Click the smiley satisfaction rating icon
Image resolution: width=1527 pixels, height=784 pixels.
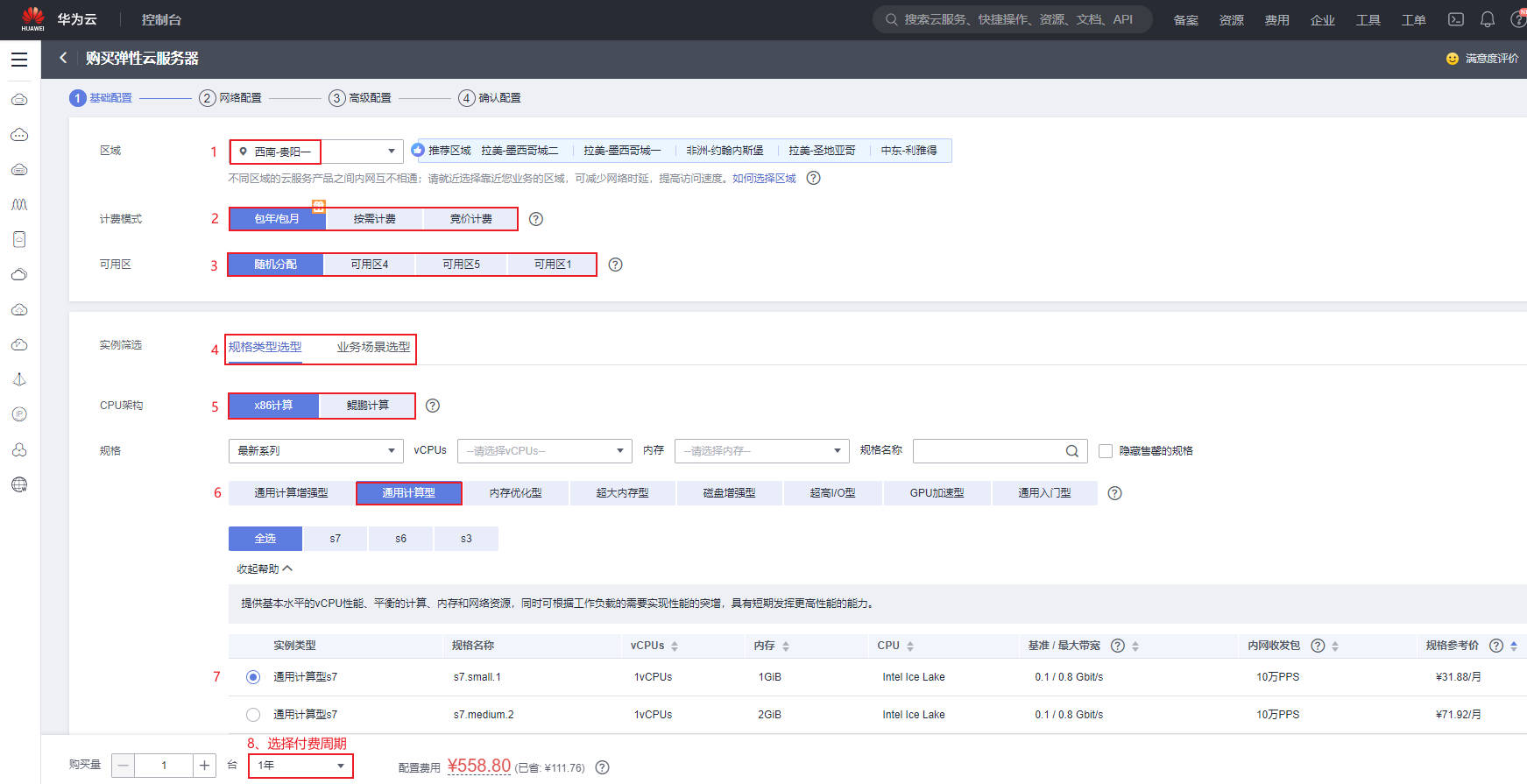pos(1453,59)
